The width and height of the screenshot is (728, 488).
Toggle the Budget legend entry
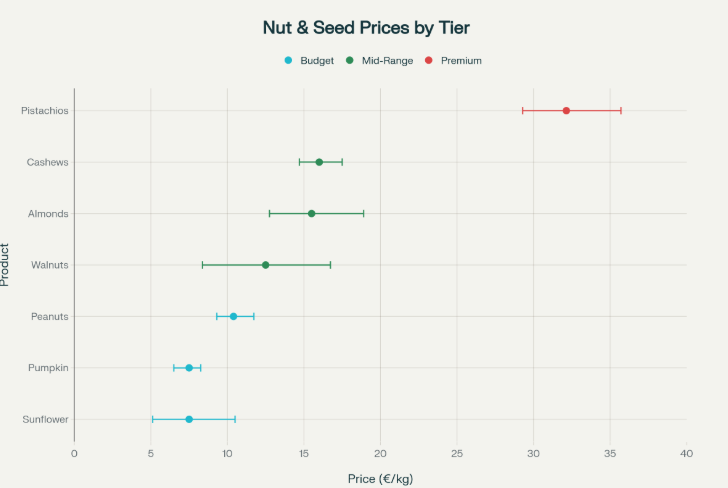316,61
